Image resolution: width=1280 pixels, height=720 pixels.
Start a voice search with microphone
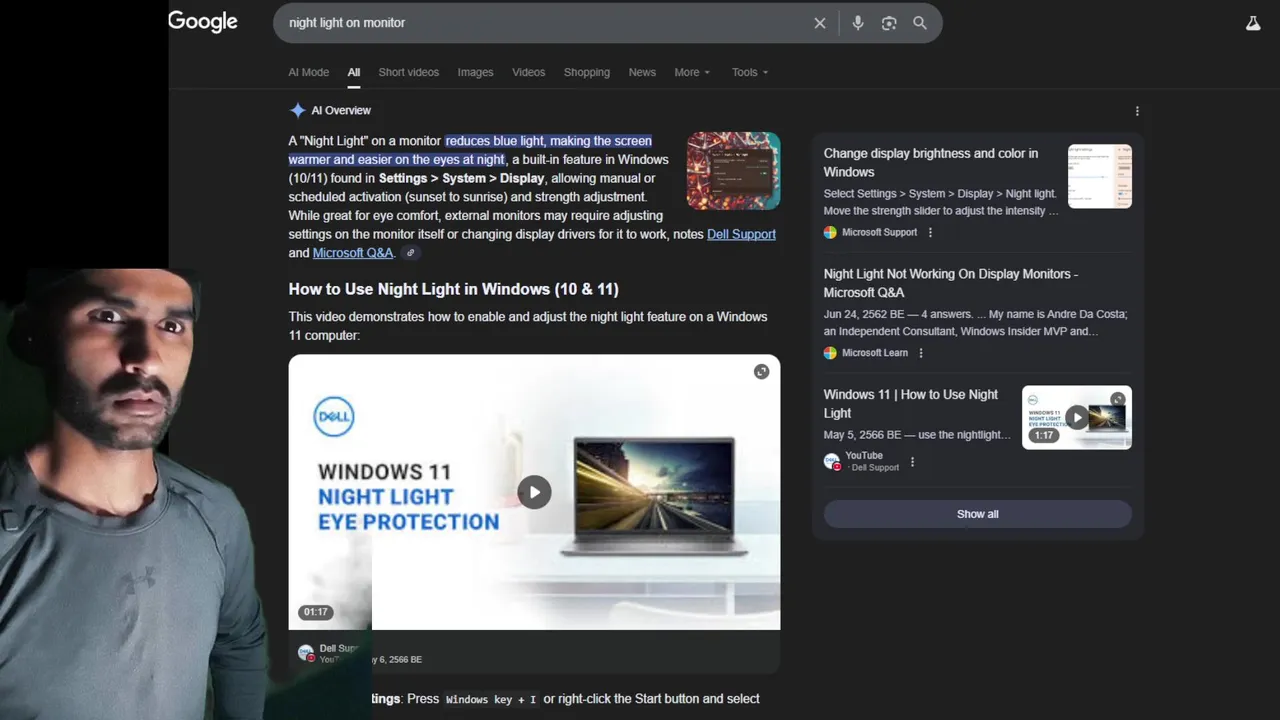click(x=858, y=23)
